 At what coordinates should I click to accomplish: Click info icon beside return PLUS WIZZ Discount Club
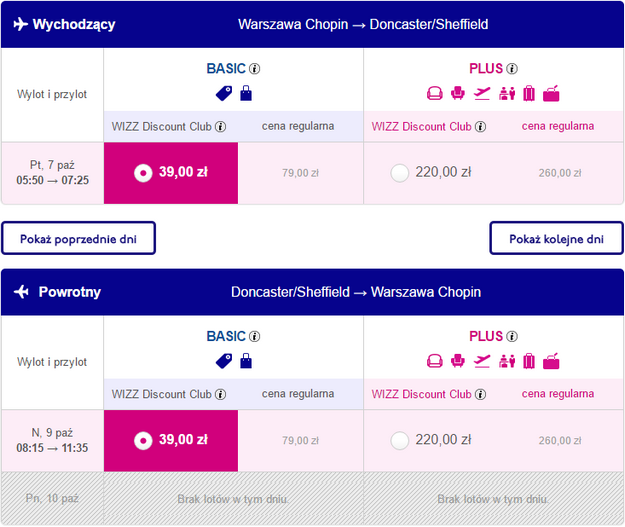click(x=480, y=394)
